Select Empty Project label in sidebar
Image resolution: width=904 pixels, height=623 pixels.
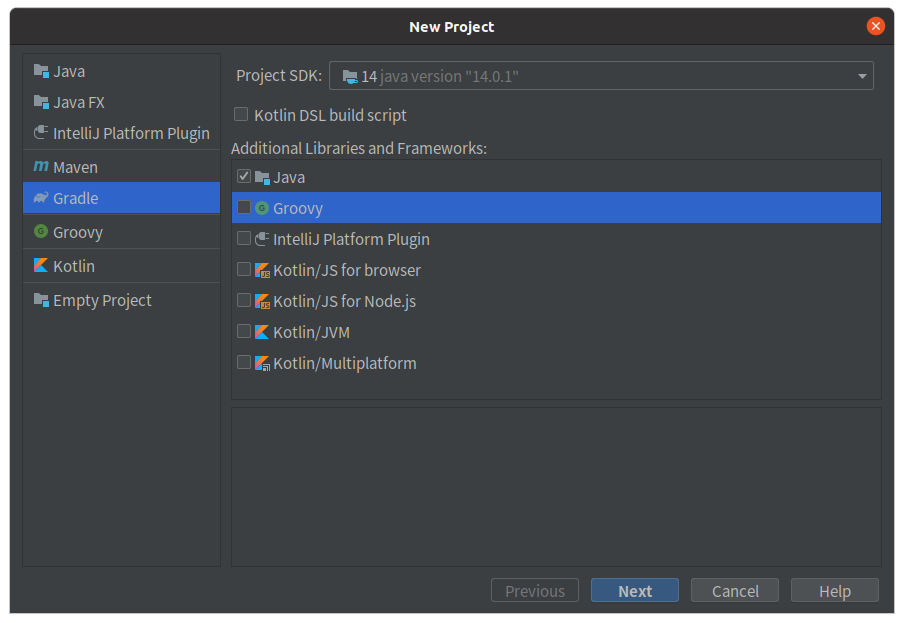pyautogui.click(x=102, y=300)
